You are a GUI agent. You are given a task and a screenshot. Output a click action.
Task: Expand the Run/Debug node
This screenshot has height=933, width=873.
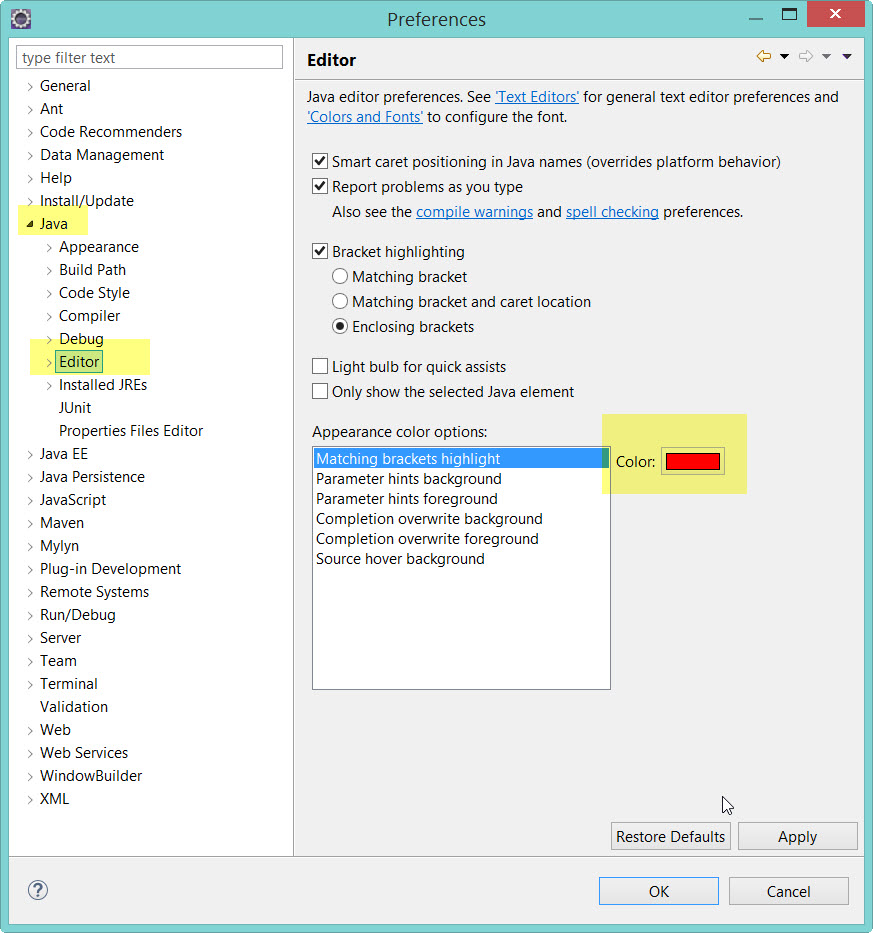[30, 616]
